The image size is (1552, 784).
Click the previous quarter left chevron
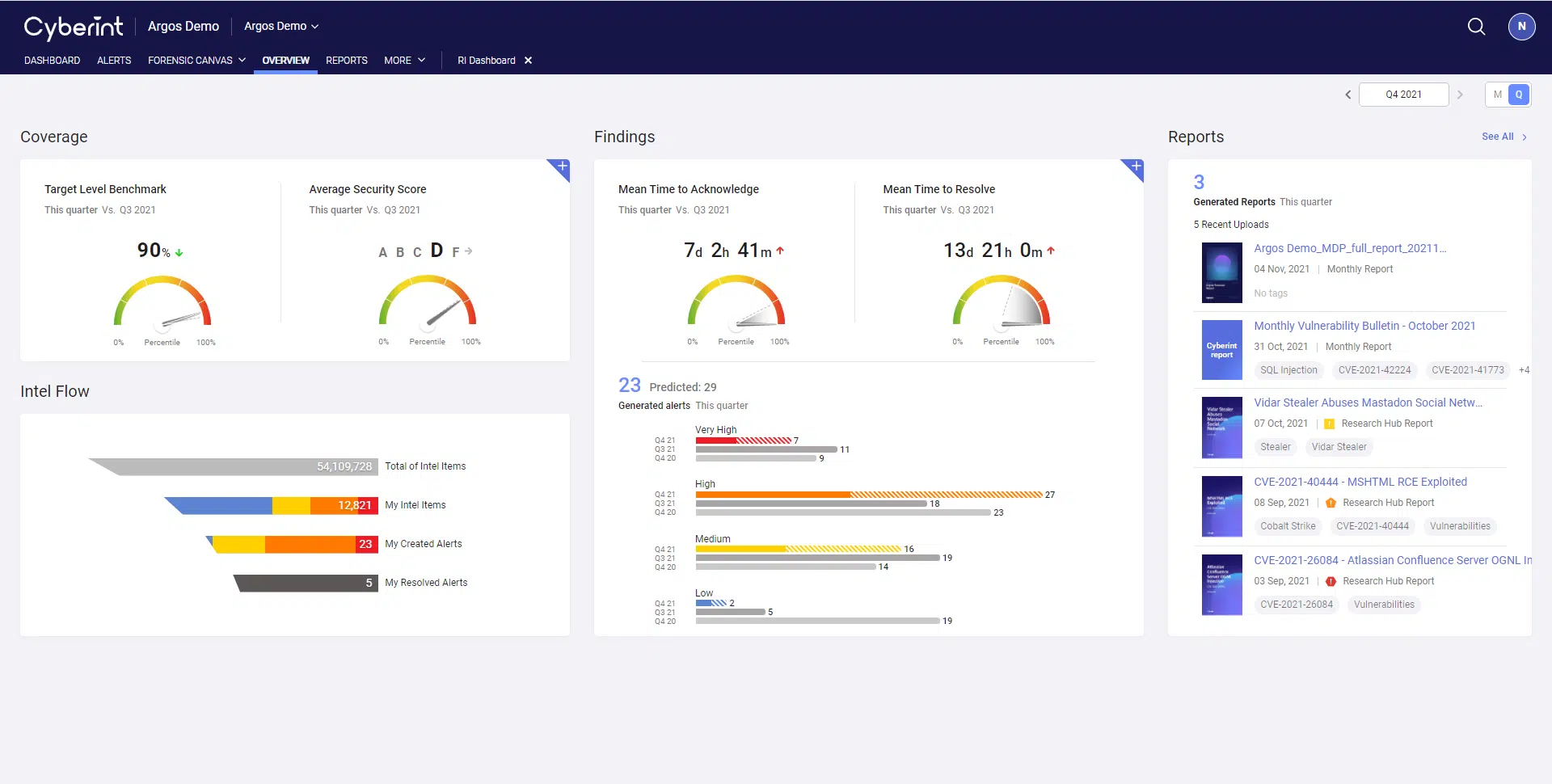(1347, 95)
